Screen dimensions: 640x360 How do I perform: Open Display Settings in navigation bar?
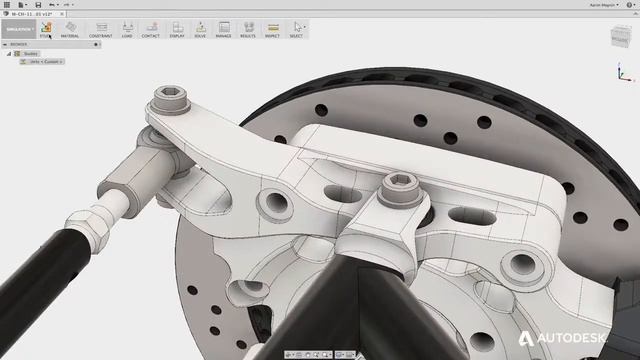coord(339,354)
